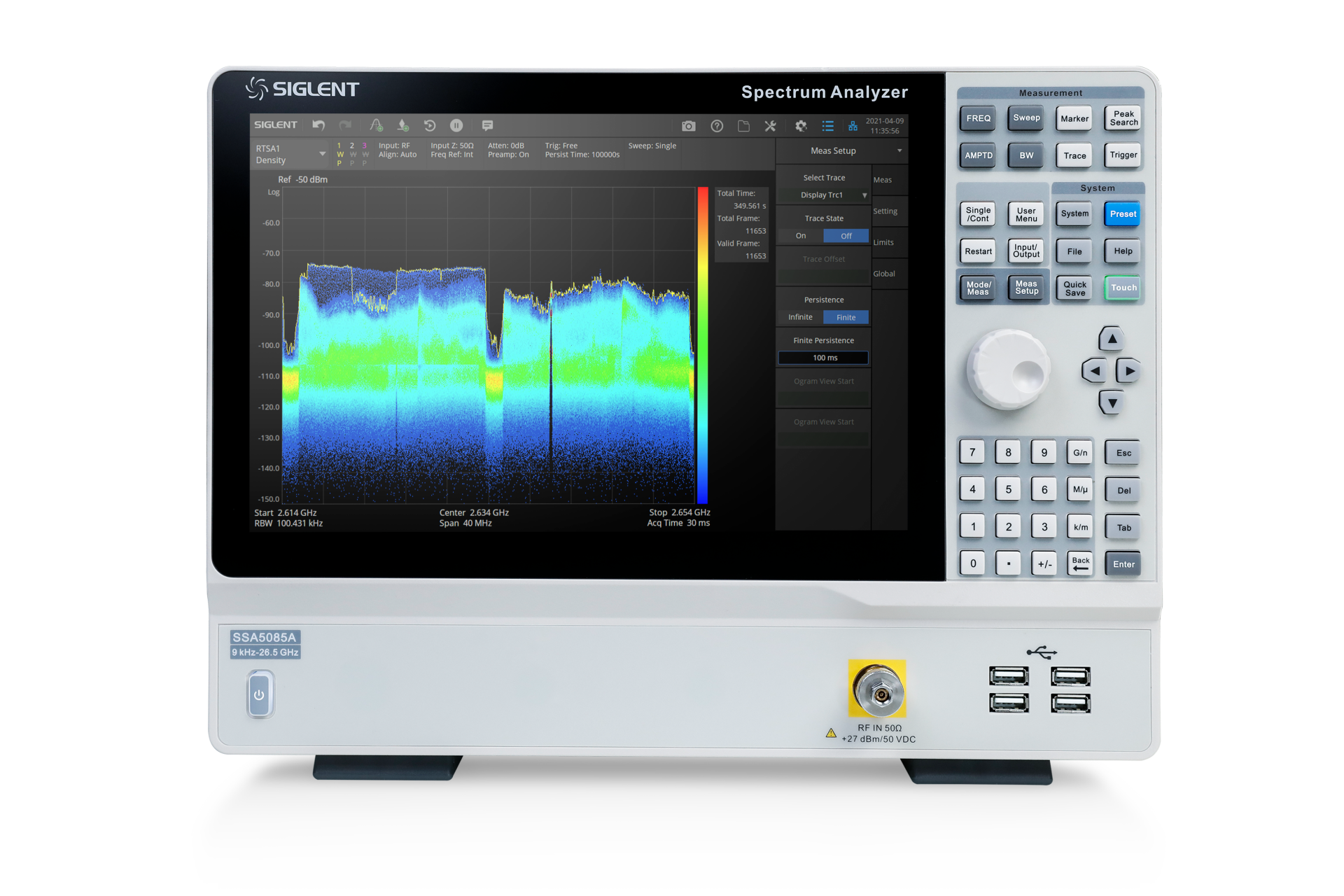
Task: Click the Peak Search hardware key
Action: click(x=1123, y=118)
